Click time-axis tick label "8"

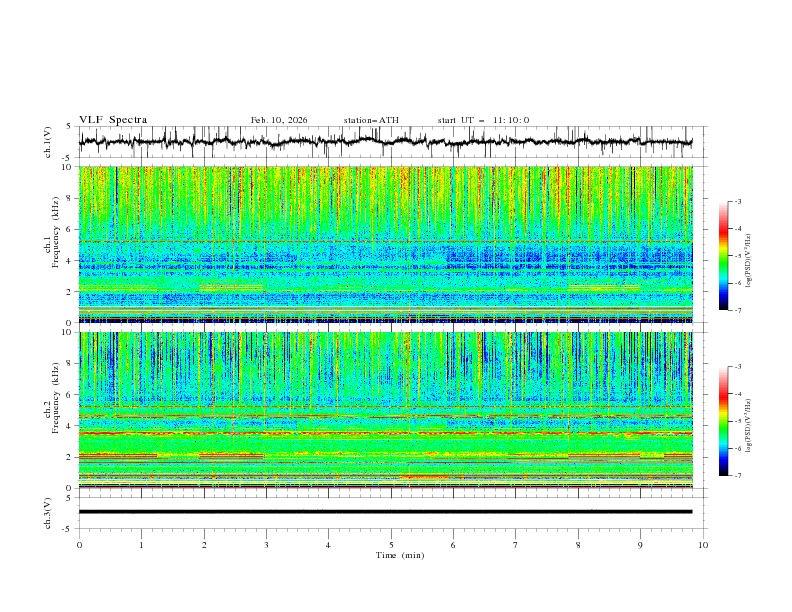click(578, 545)
